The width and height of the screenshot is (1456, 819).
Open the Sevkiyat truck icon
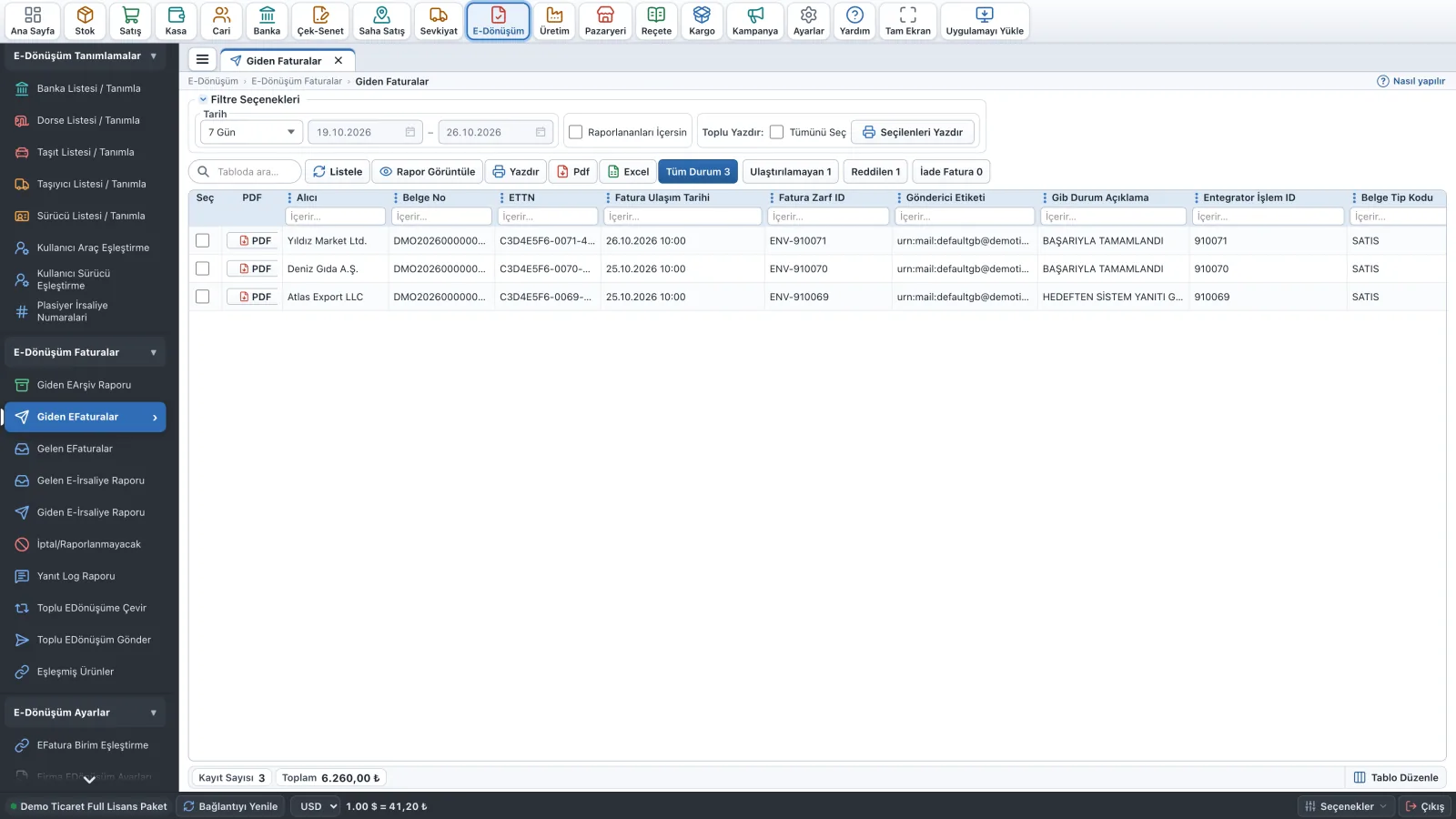[x=439, y=21]
